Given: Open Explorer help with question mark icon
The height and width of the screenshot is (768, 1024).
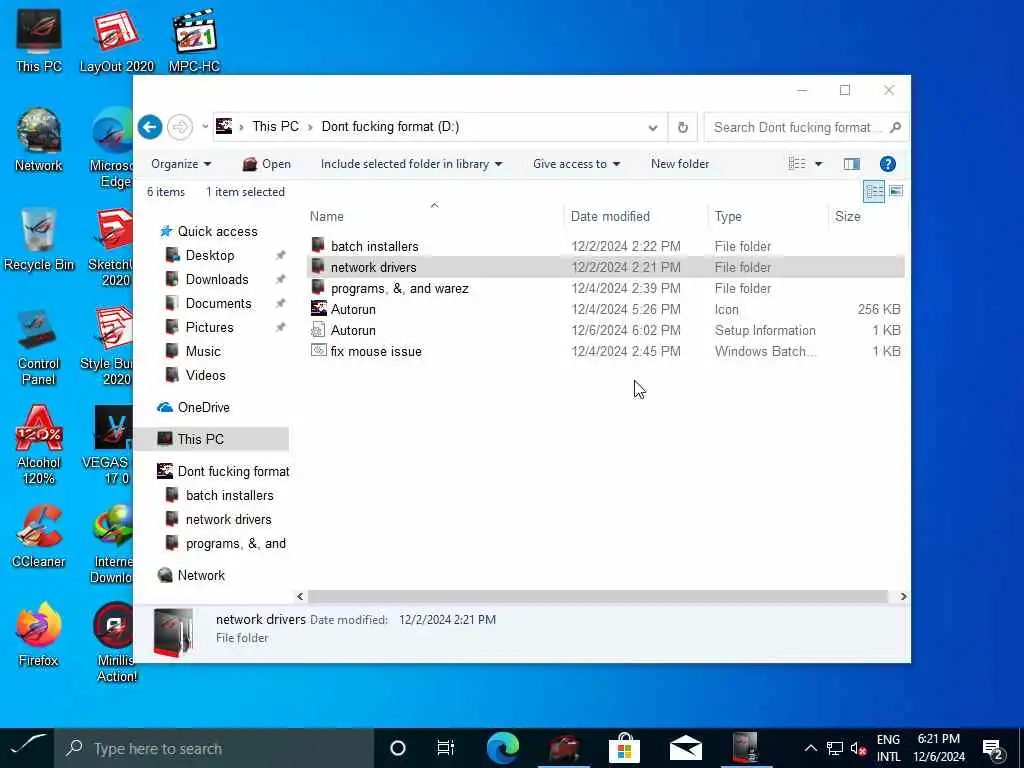Looking at the screenshot, I should 887,164.
